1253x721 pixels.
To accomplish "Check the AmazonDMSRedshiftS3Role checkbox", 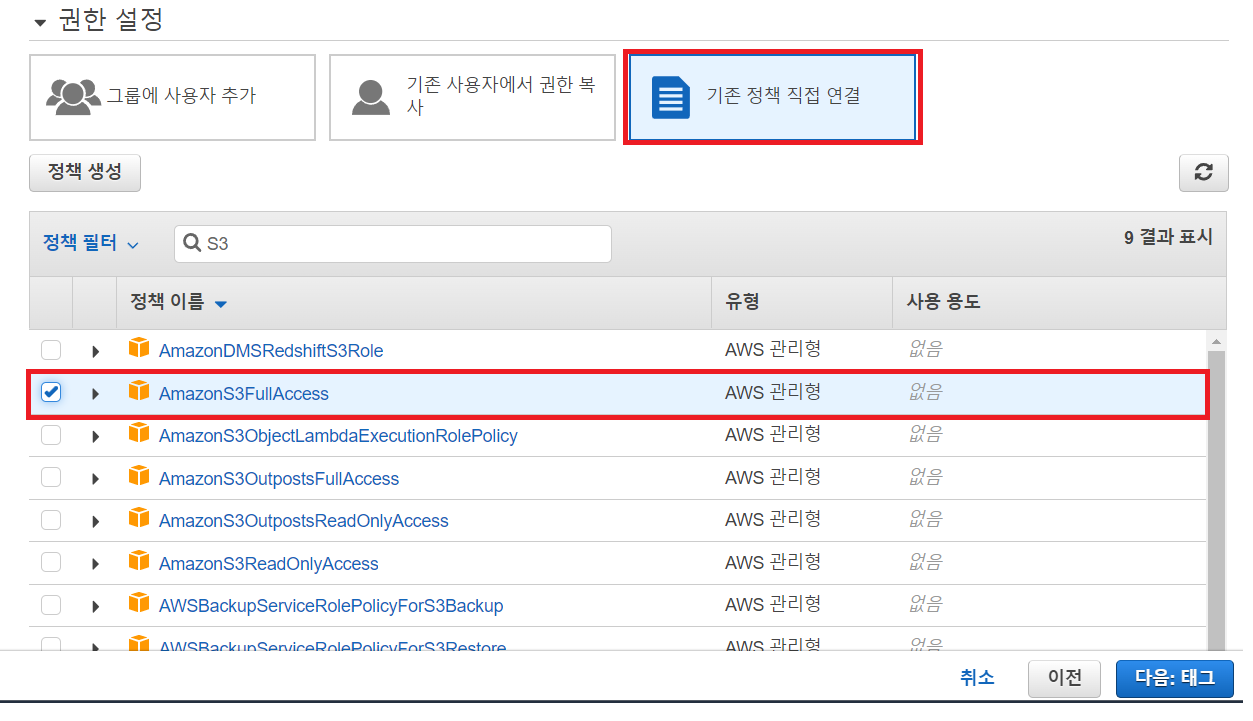I will click(51, 350).
